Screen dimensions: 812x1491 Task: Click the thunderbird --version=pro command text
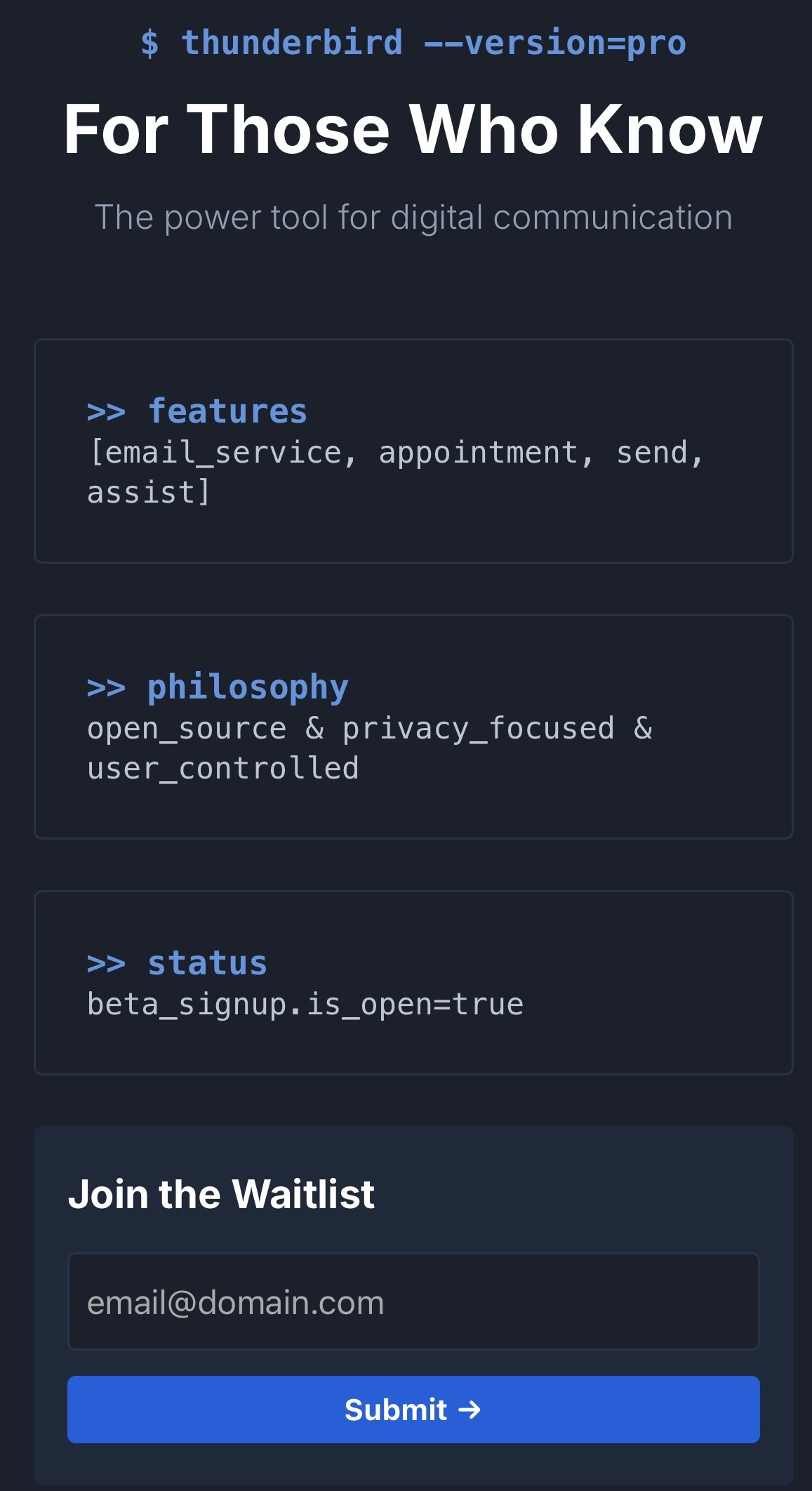pos(434,43)
